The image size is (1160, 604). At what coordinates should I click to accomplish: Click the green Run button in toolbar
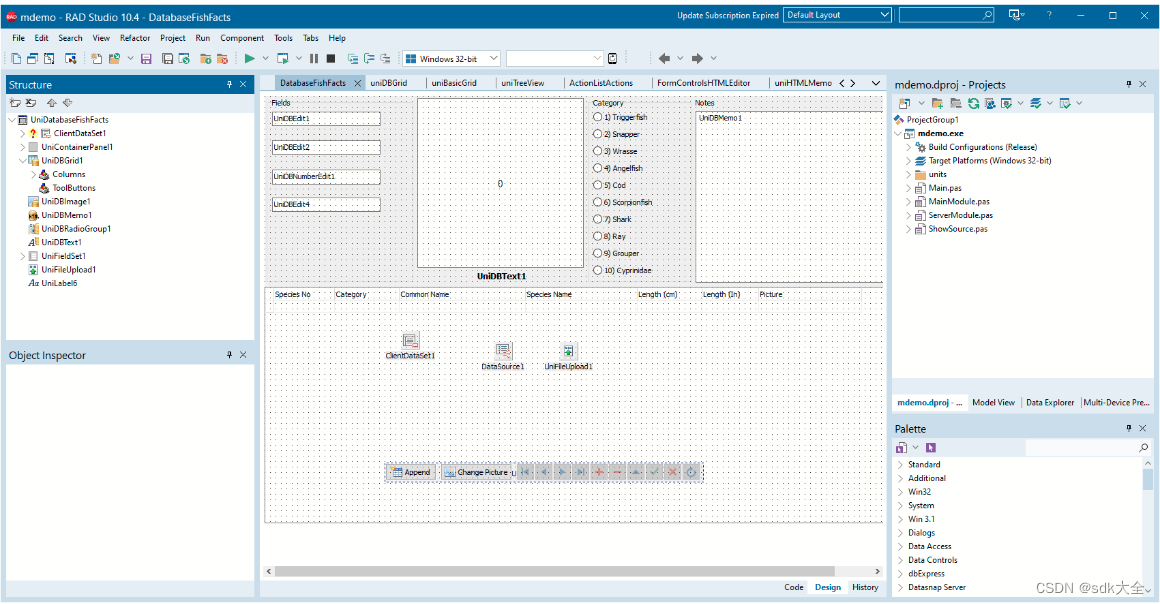[x=249, y=58]
